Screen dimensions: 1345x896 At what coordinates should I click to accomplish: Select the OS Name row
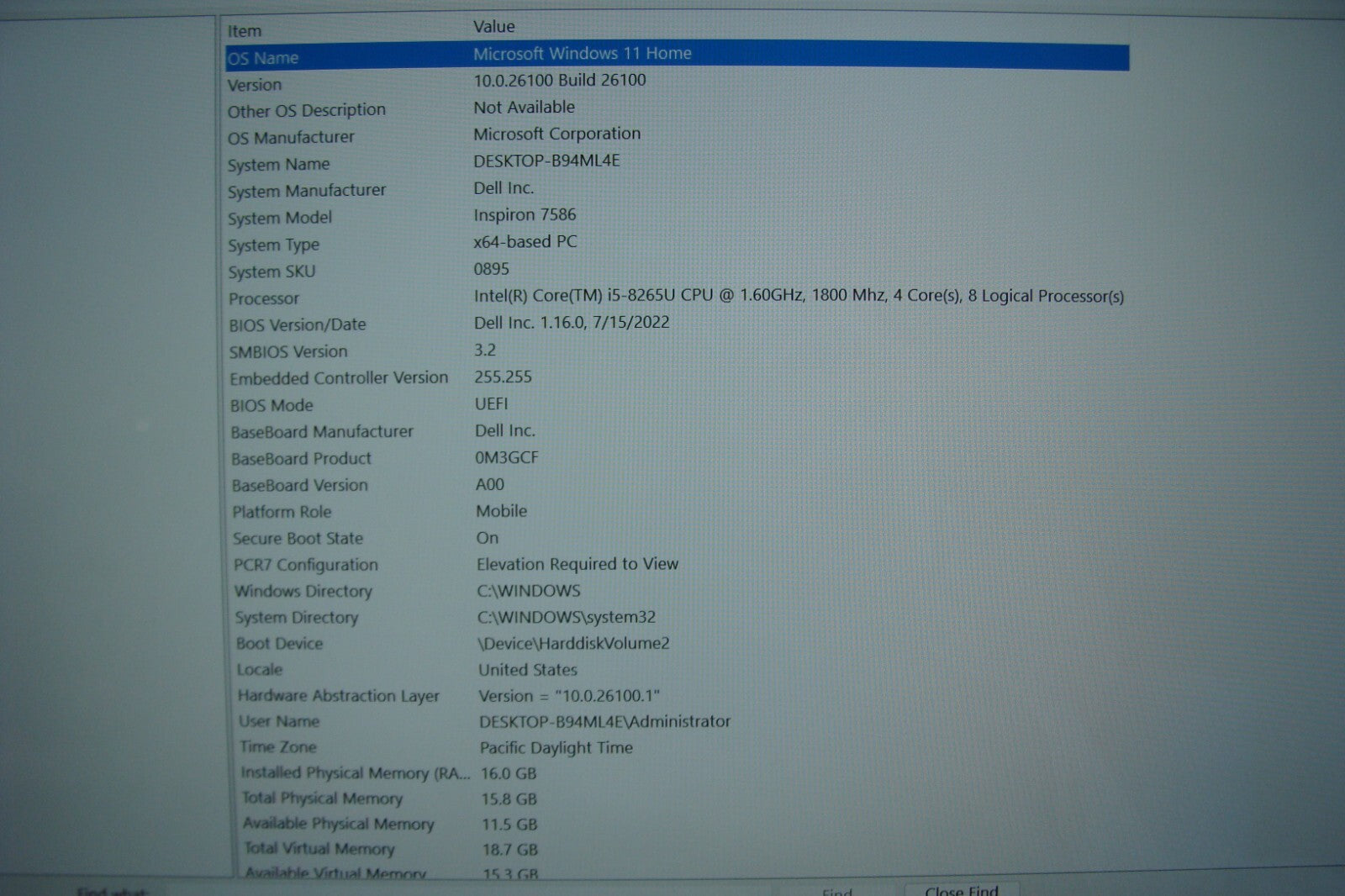click(263, 58)
